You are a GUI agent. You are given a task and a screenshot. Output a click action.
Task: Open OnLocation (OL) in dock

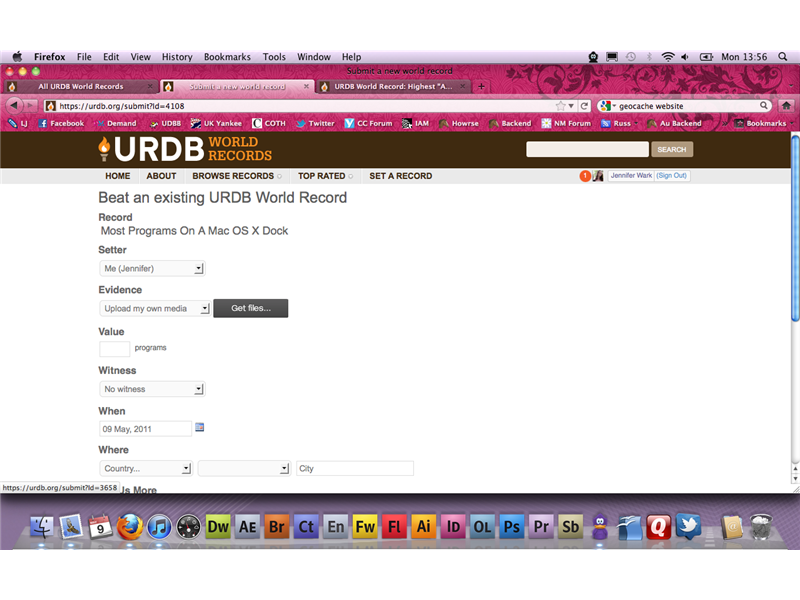[482, 527]
